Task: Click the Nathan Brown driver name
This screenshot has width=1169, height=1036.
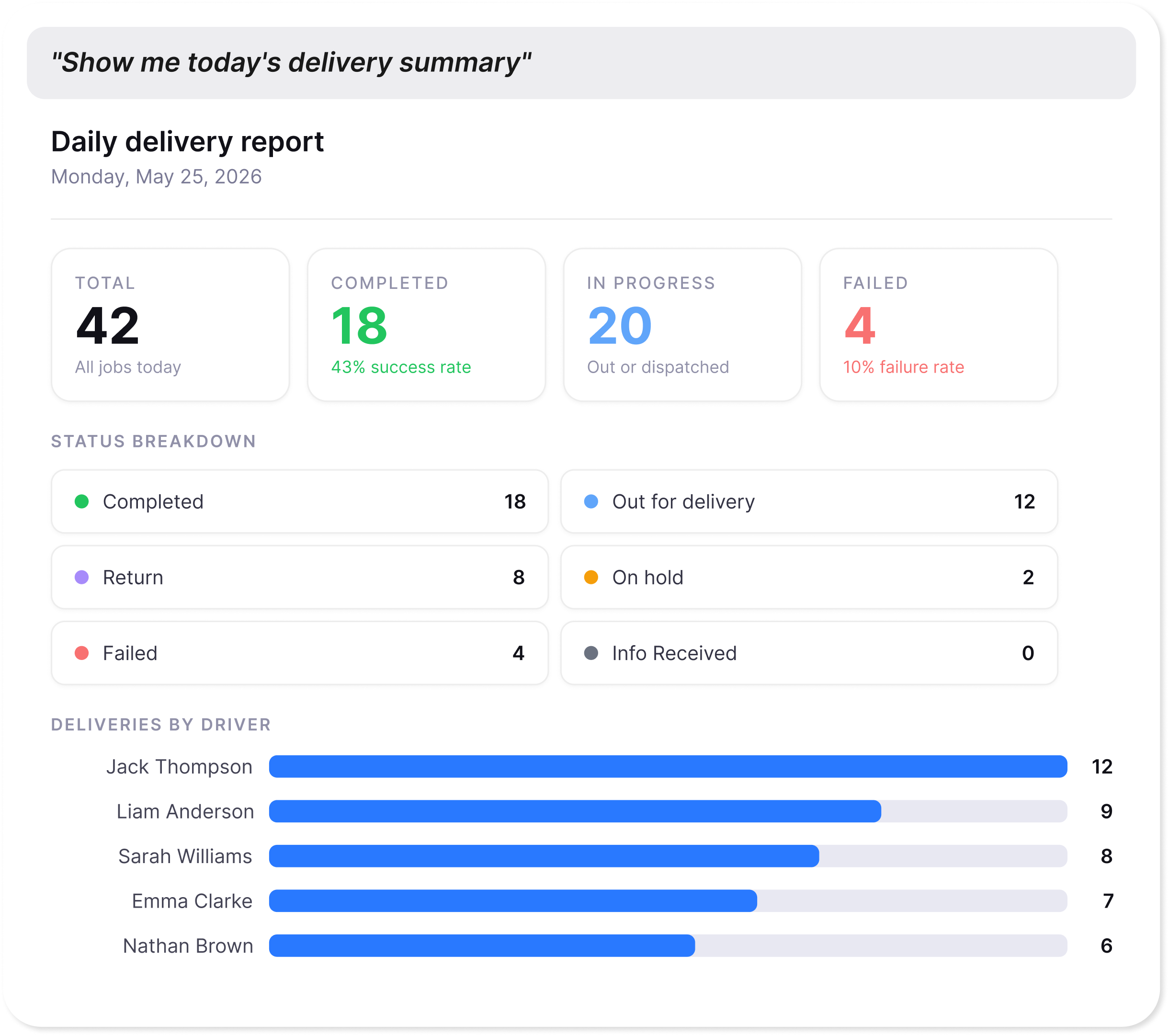Action: (x=188, y=945)
